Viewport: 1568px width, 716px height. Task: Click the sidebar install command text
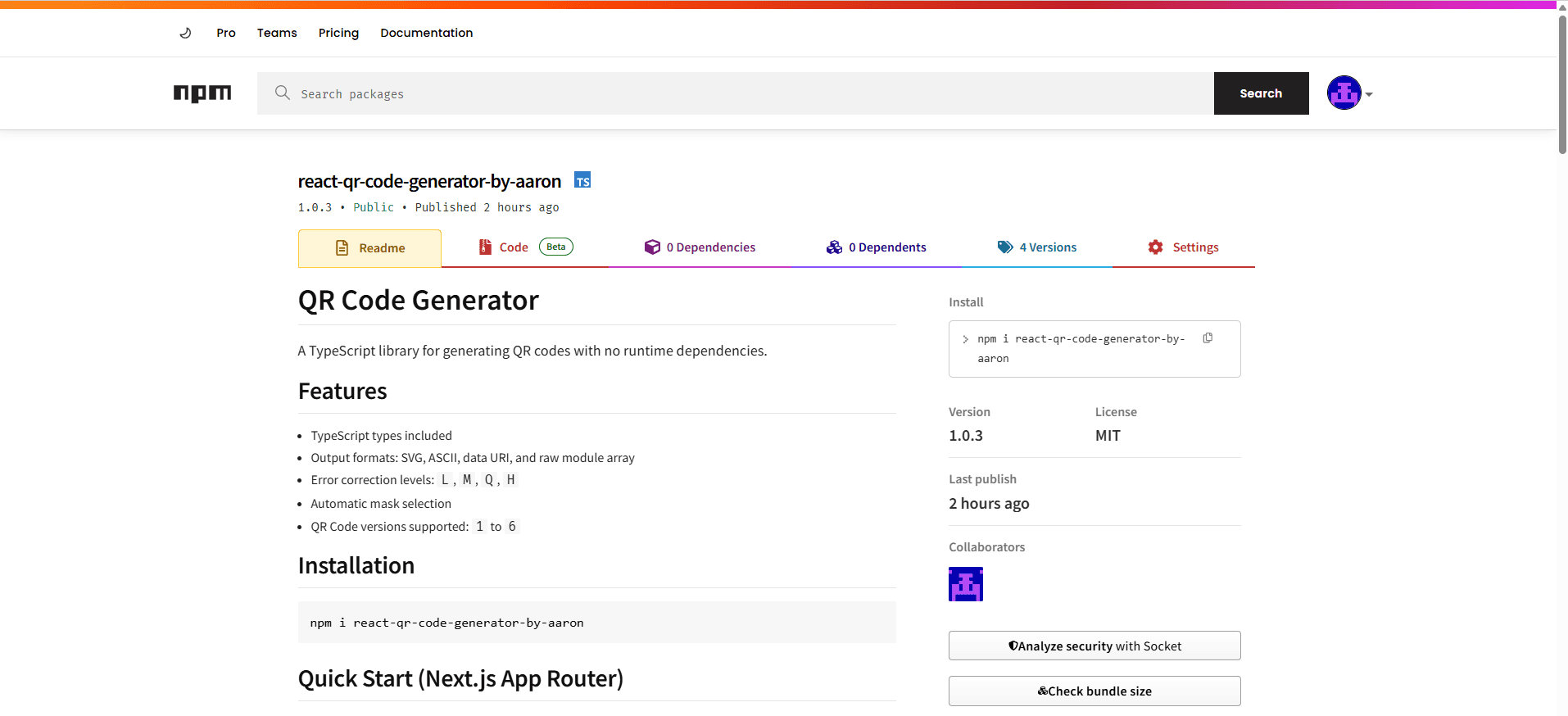click(1081, 348)
